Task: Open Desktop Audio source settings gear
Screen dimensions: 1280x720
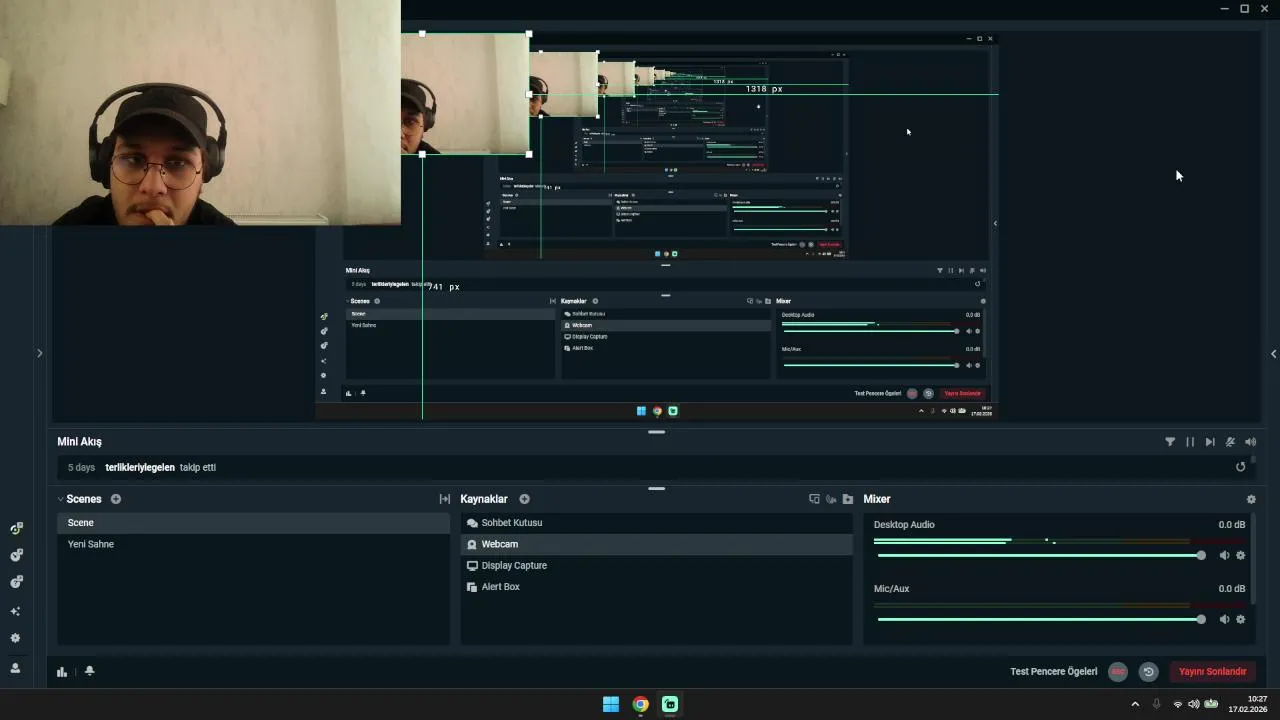Action: (x=1241, y=555)
